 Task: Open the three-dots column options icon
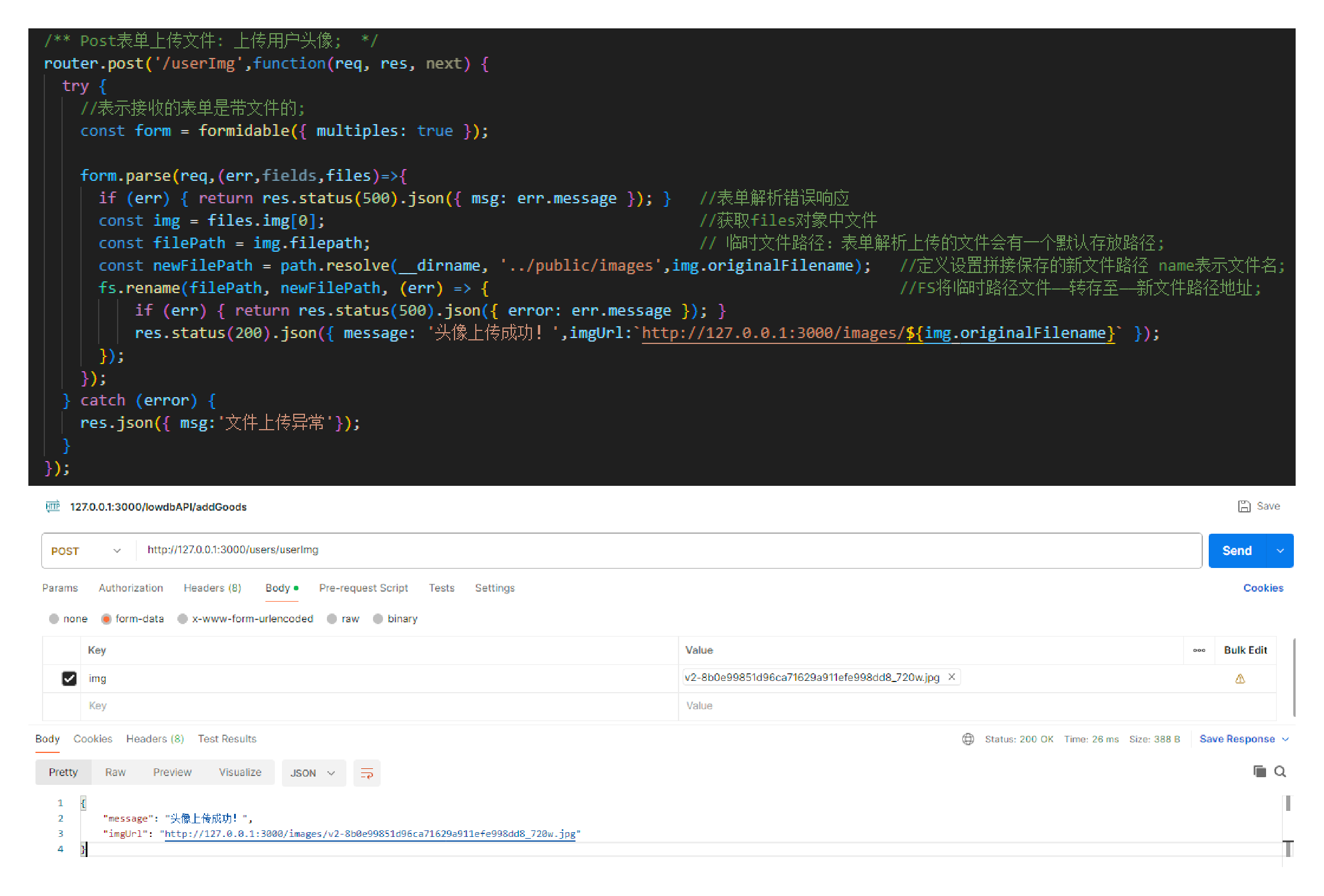click(1199, 650)
